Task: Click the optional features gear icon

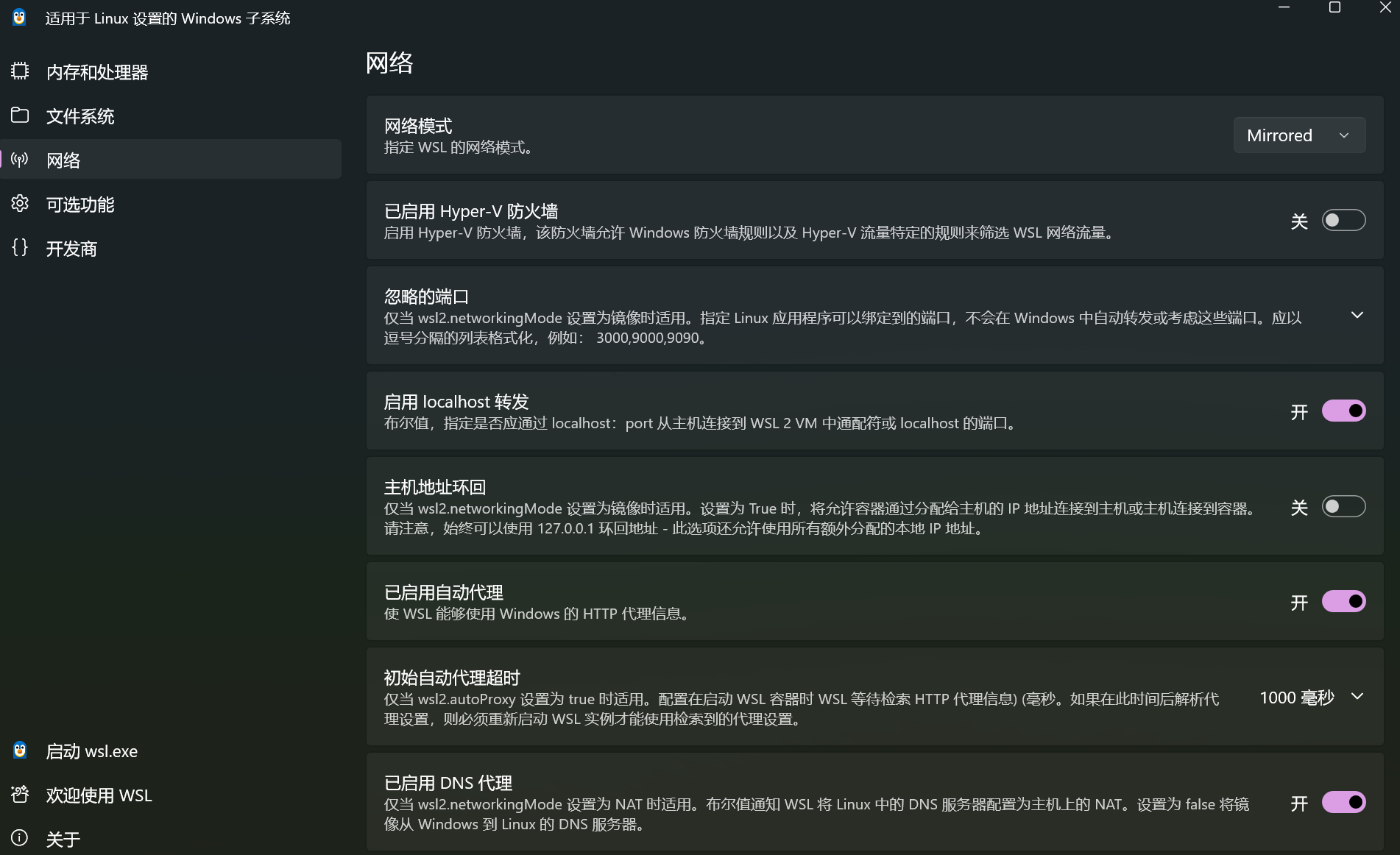Action: (x=20, y=203)
